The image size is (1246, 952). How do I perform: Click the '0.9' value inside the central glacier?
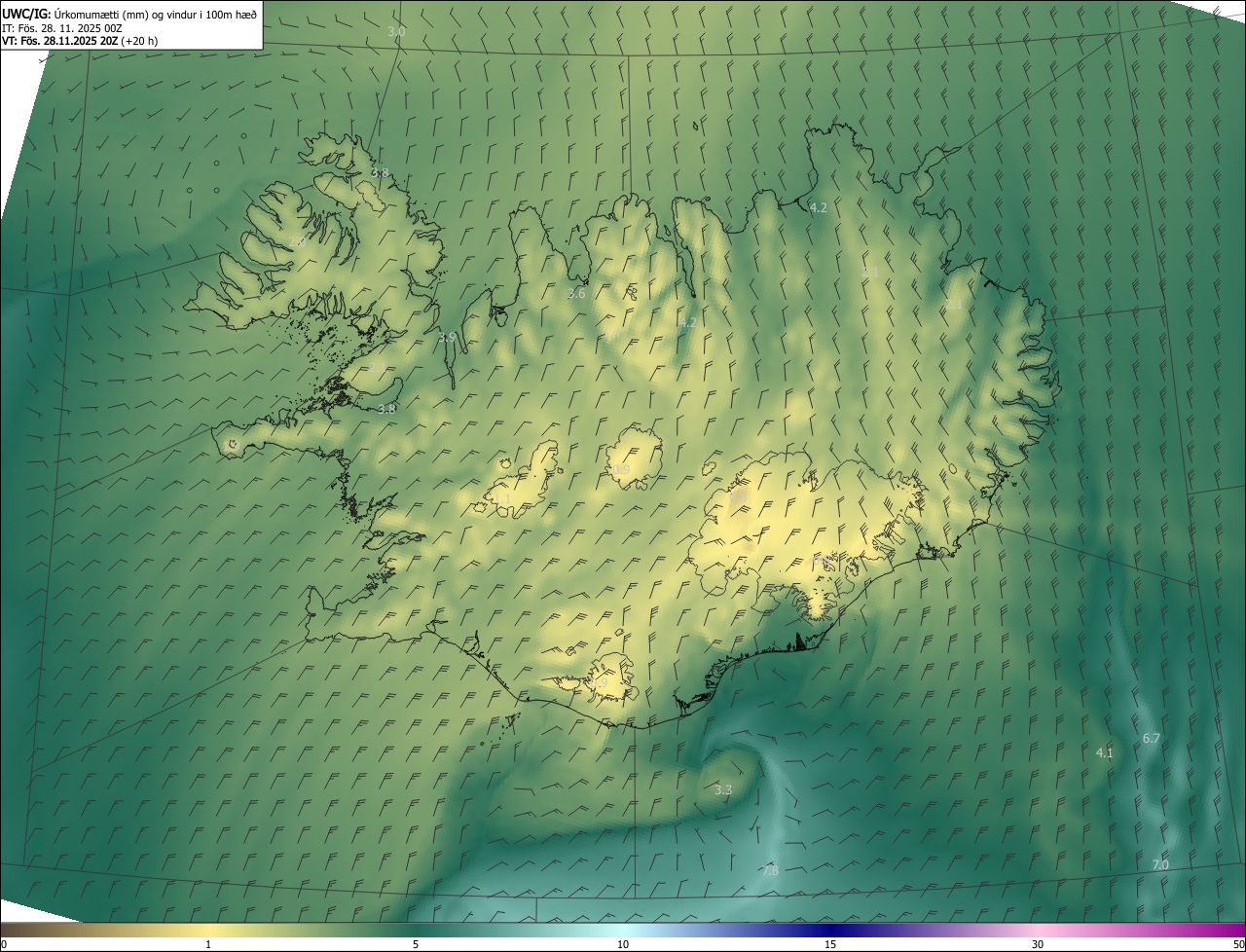click(621, 469)
